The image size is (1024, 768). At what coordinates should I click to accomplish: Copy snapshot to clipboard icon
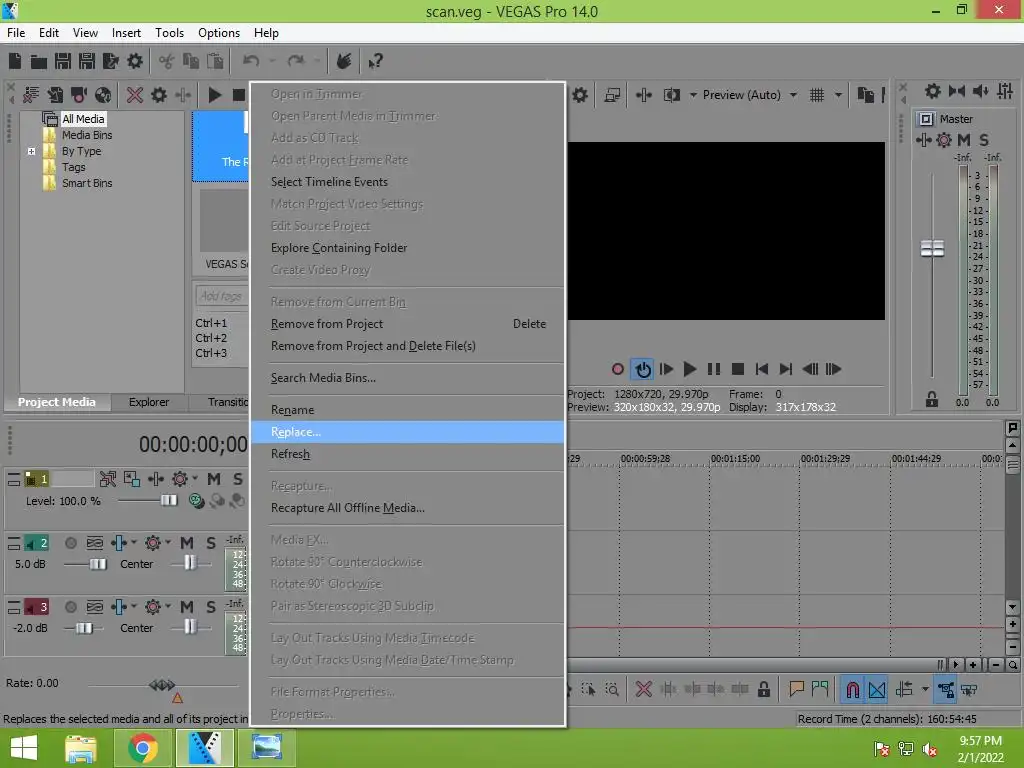(x=865, y=95)
